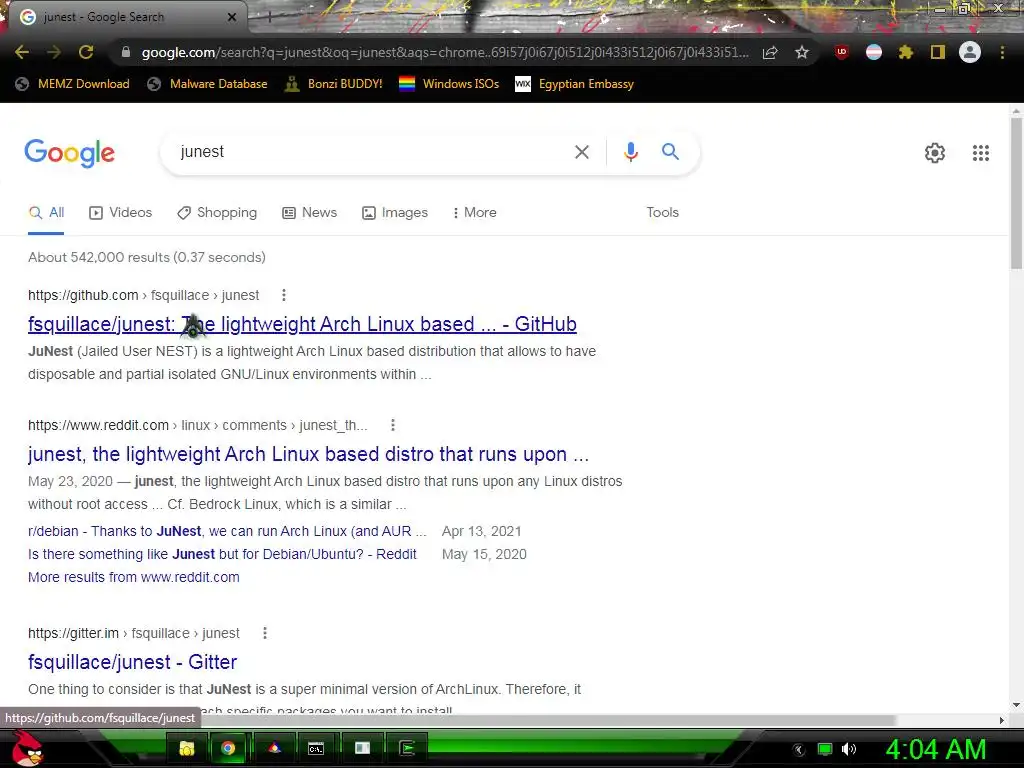This screenshot has height=768, width=1024.
Task: Submit search with the magnifier icon
Action: coord(671,152)
